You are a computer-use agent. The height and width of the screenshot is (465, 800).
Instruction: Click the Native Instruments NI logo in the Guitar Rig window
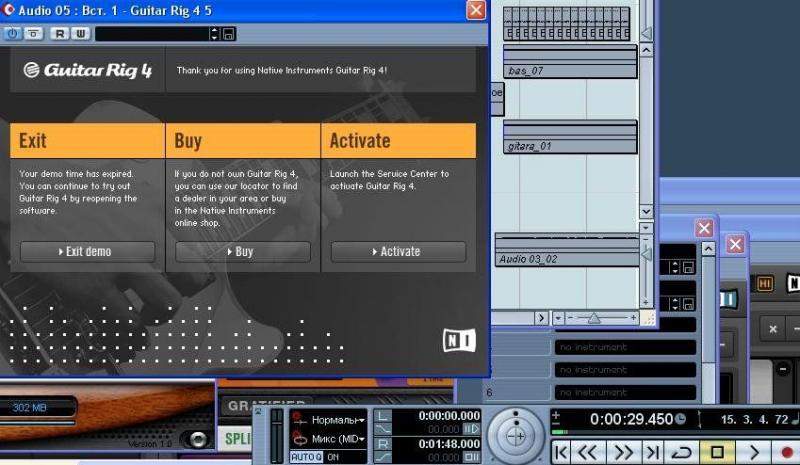click(x=460, y=340)
